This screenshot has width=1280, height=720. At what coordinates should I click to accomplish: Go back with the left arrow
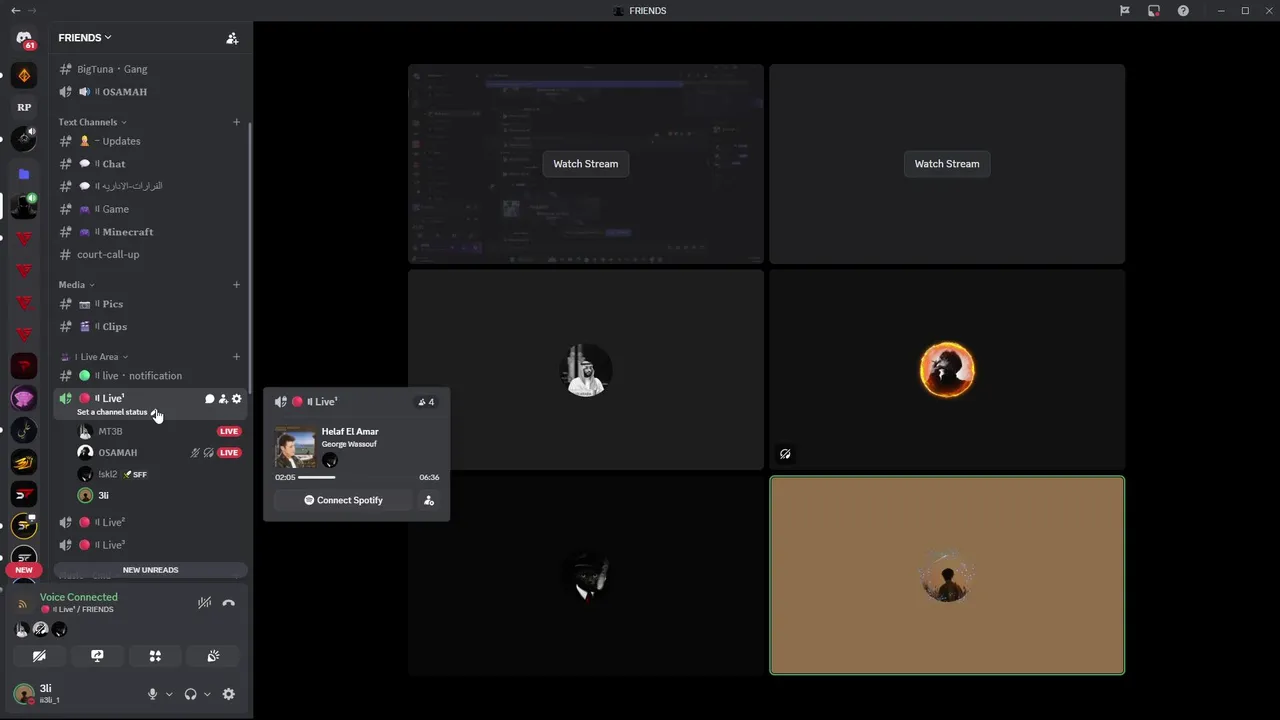pyautogui.click(x=15, y=11)
